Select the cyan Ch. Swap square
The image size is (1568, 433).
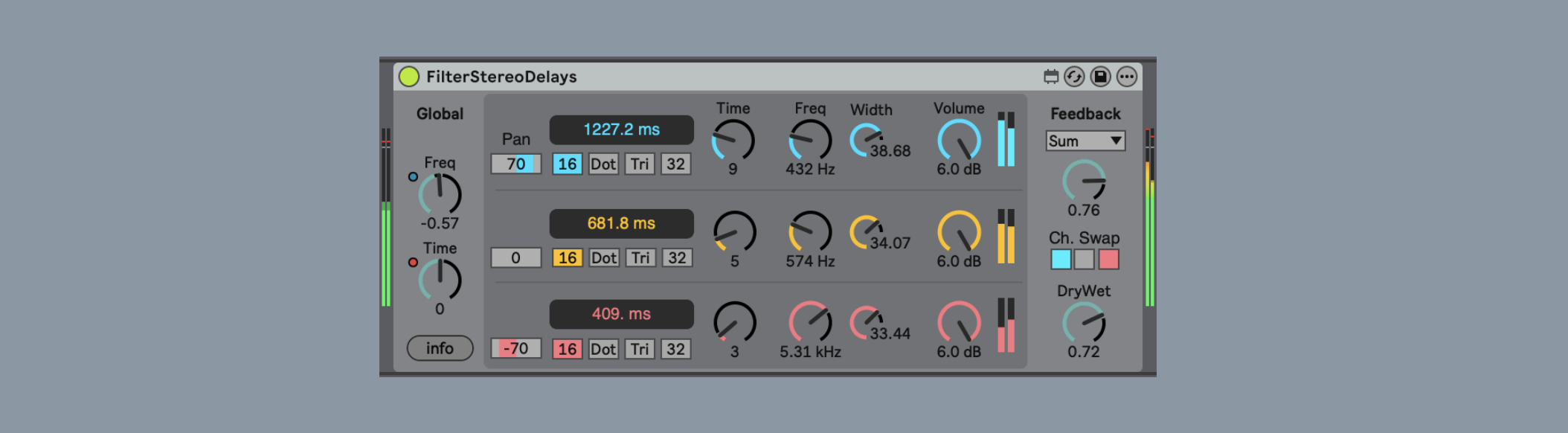(x=1061, y=260)
